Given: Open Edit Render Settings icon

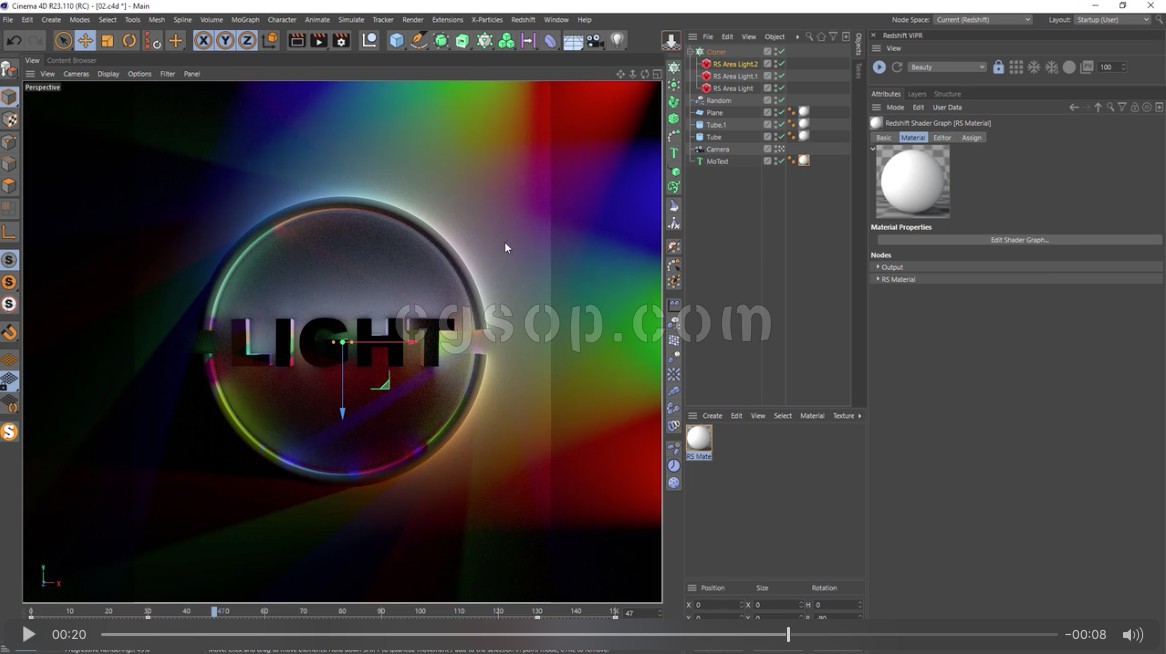Looking at the screenshot, I should click(x=341, y=41).
